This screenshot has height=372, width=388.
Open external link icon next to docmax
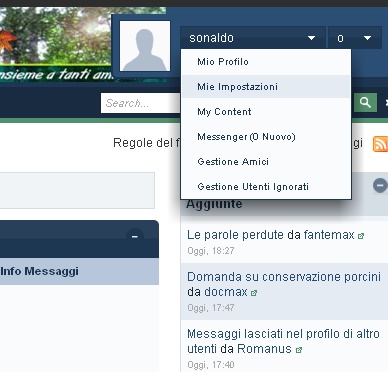254,293
